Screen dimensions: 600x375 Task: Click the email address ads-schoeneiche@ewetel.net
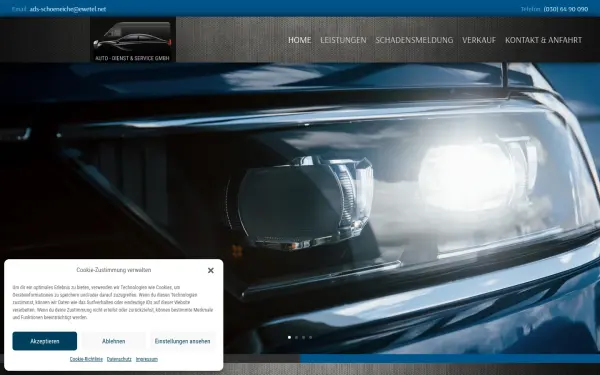point(68,9)
